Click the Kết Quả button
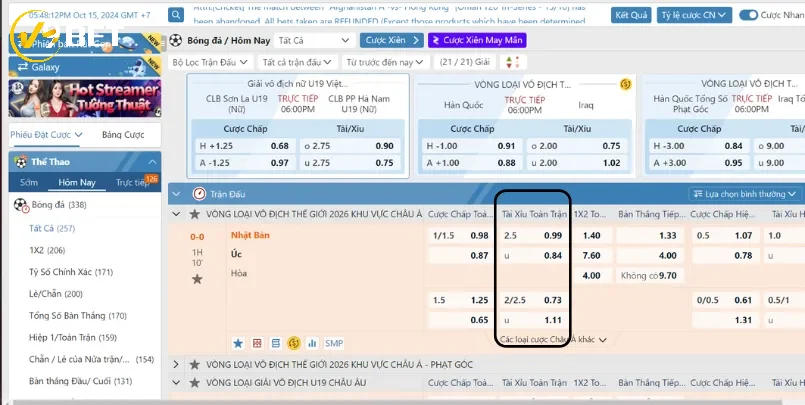805x405 pixels. (x=631, y=15)
